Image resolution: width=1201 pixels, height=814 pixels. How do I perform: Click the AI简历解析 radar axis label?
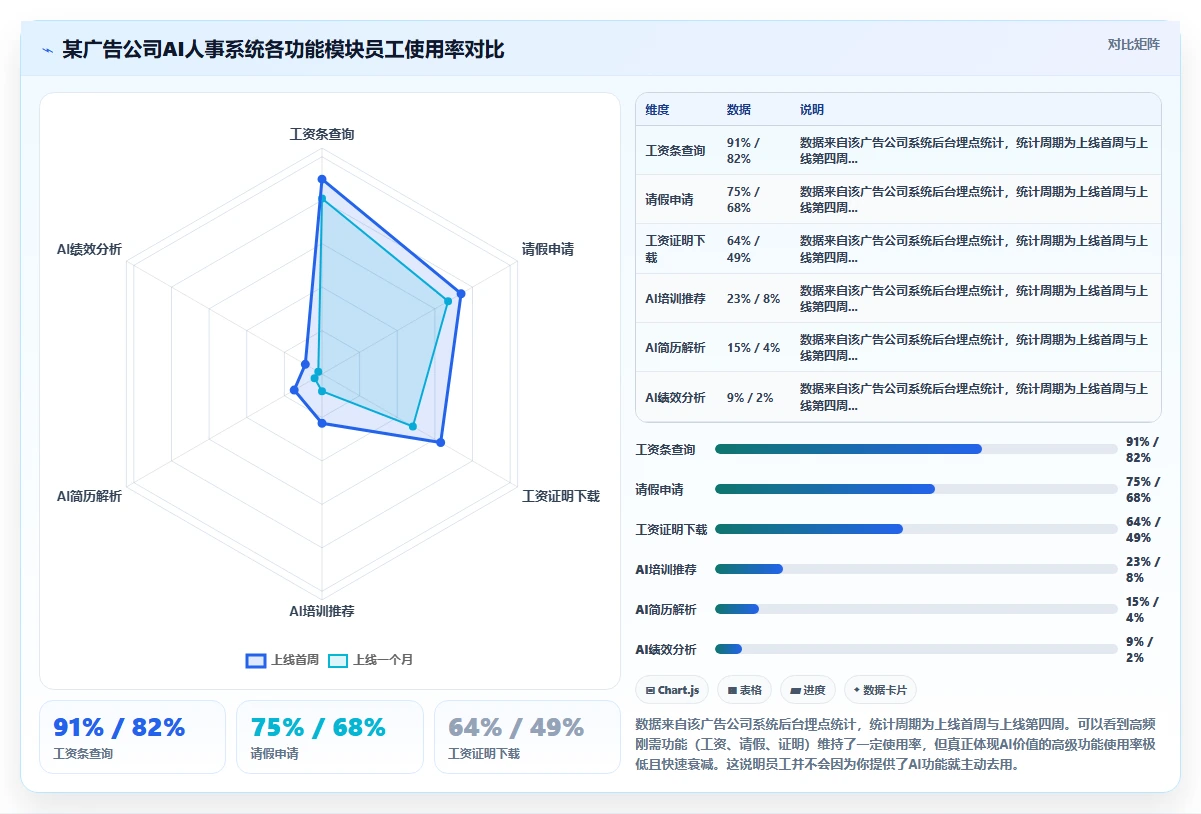click(x=89, y=496)
